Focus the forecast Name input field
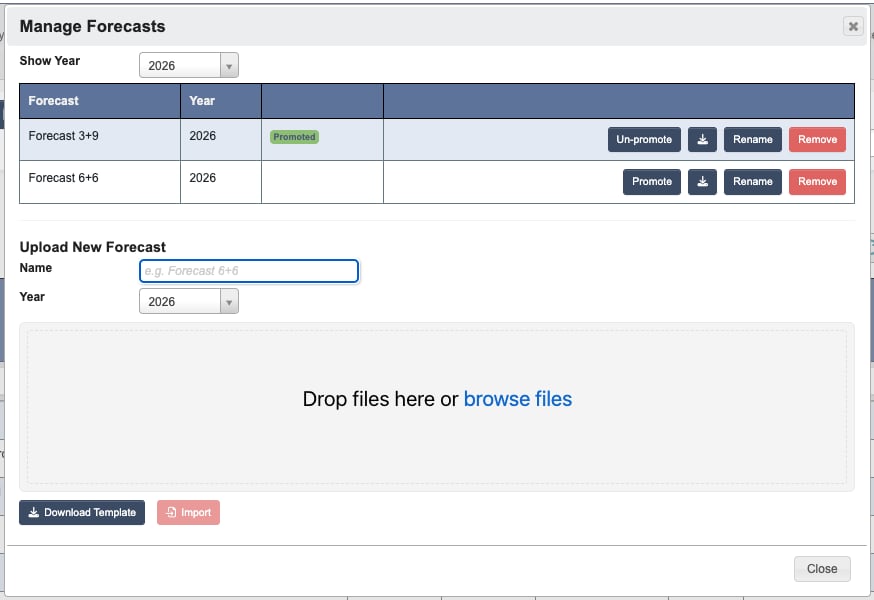874x600 pixels. 249,271
